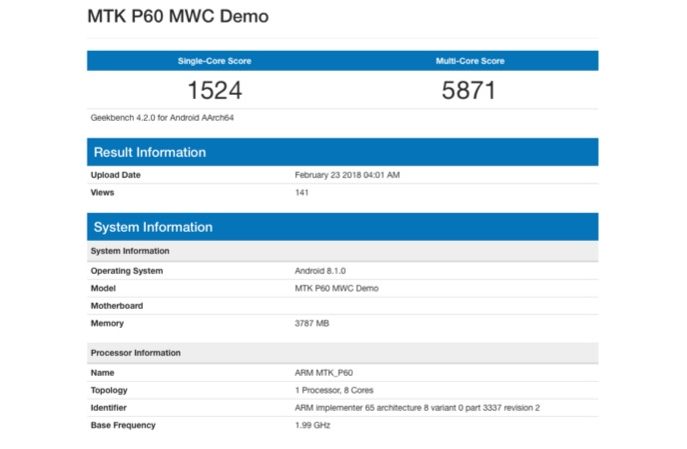687x449 pixels.
Task: Select the Multi-Core Score header
Action: coord(469,61)
